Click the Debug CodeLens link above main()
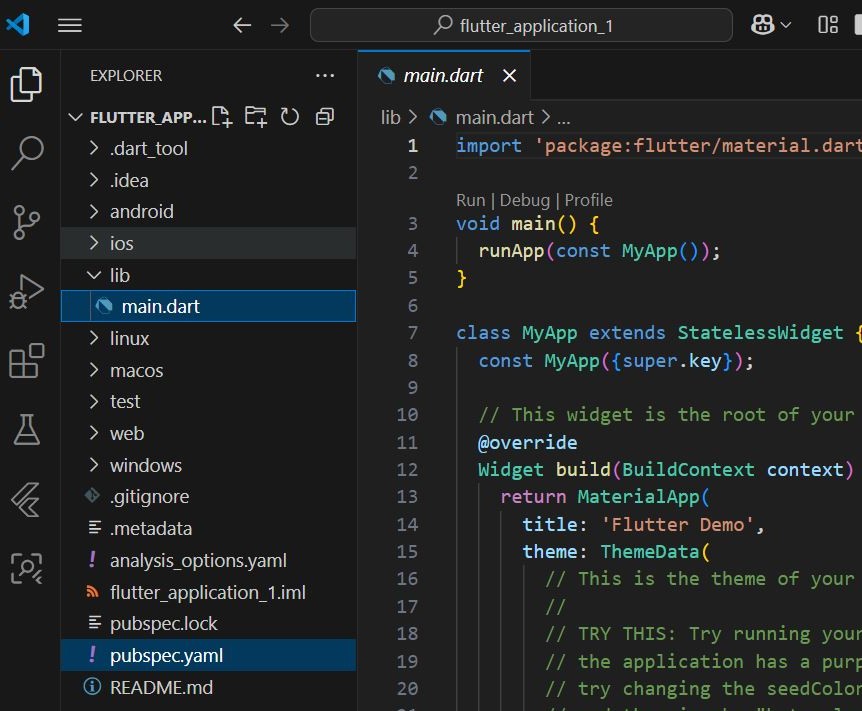This screenshot has height=711, width=862. [524, 200]
